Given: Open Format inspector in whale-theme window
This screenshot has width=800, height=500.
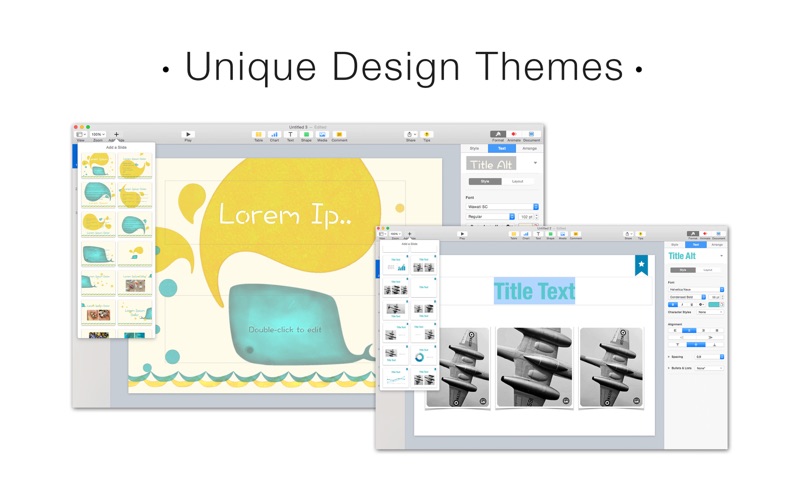Looking at the screenshot, I should (x=498, y=134).
